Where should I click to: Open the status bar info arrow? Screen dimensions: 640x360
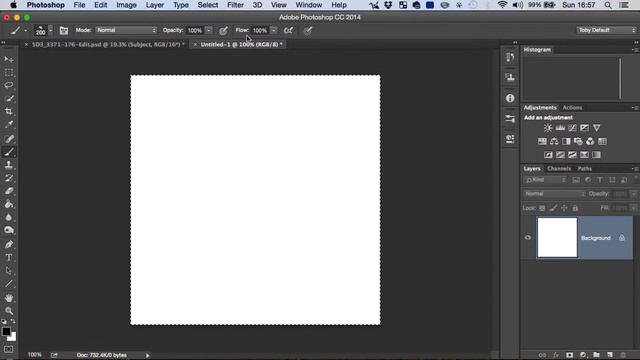[147, 355]
